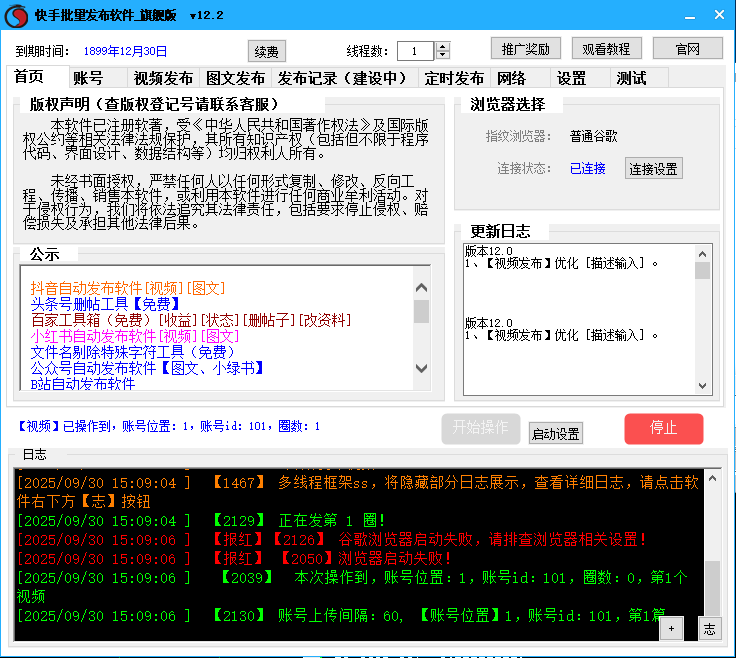Select the 图文发布 tab
Image resolution: width=736 pixels, height=658 pixels.
click(x=235, y=78)
